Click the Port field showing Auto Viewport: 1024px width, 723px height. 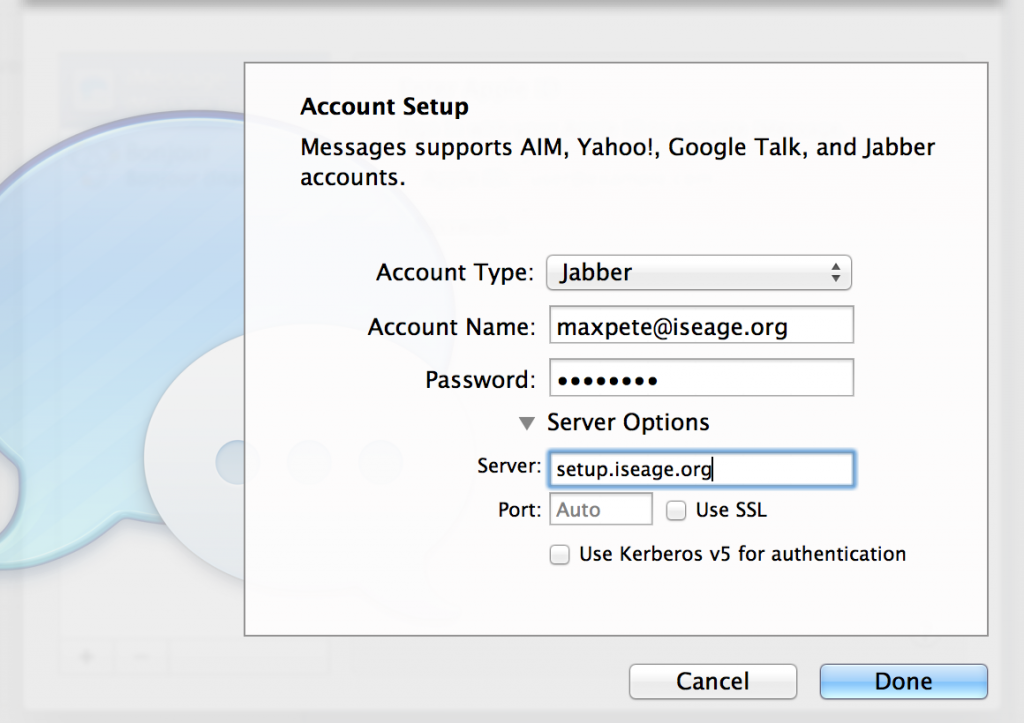click(x=601, y=509)
